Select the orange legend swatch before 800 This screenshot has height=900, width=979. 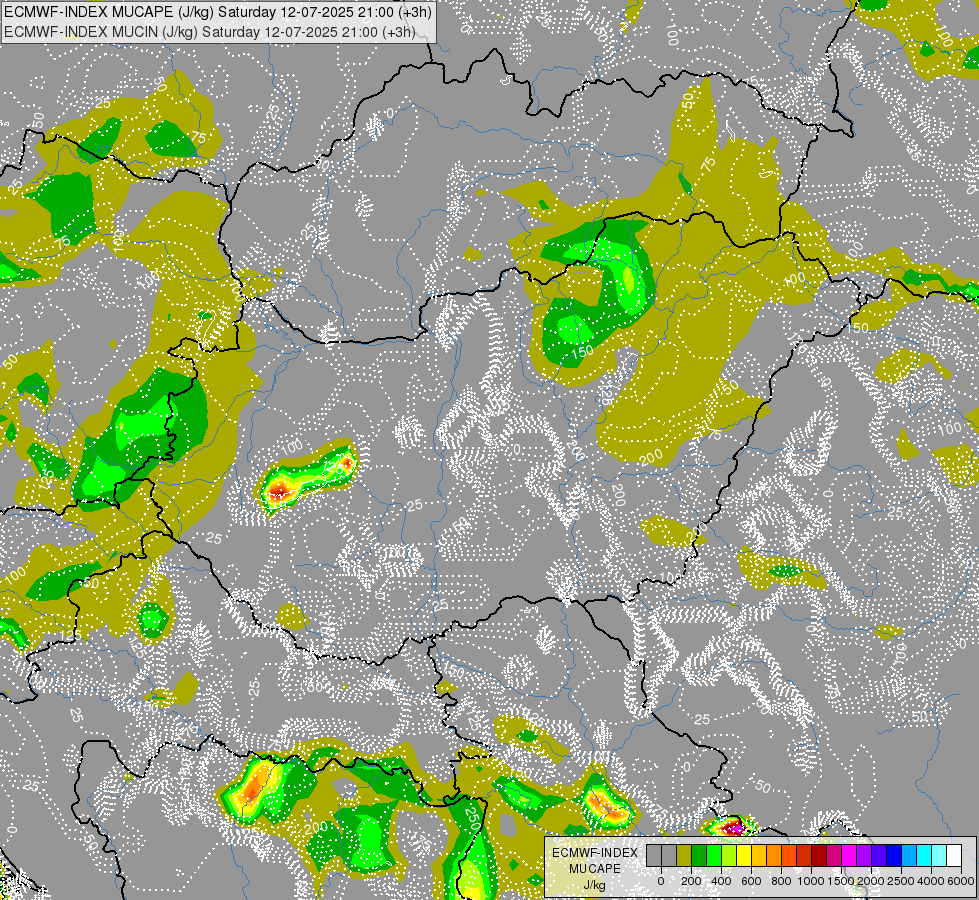click(774, 856)
